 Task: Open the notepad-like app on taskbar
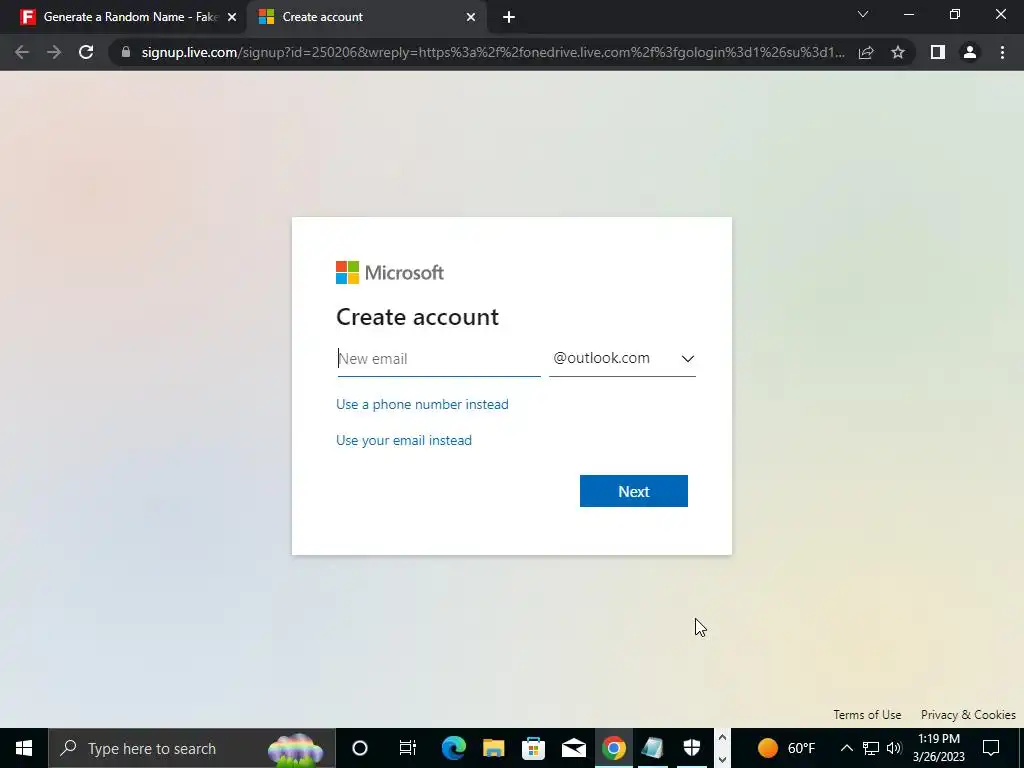pos(652,748)
